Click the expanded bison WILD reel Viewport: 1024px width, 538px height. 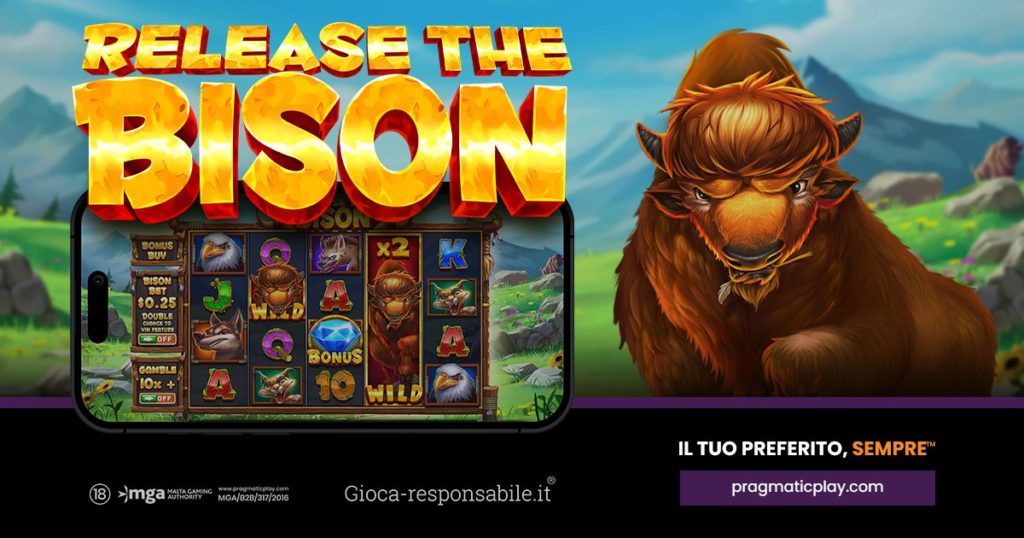pos(393,319)
